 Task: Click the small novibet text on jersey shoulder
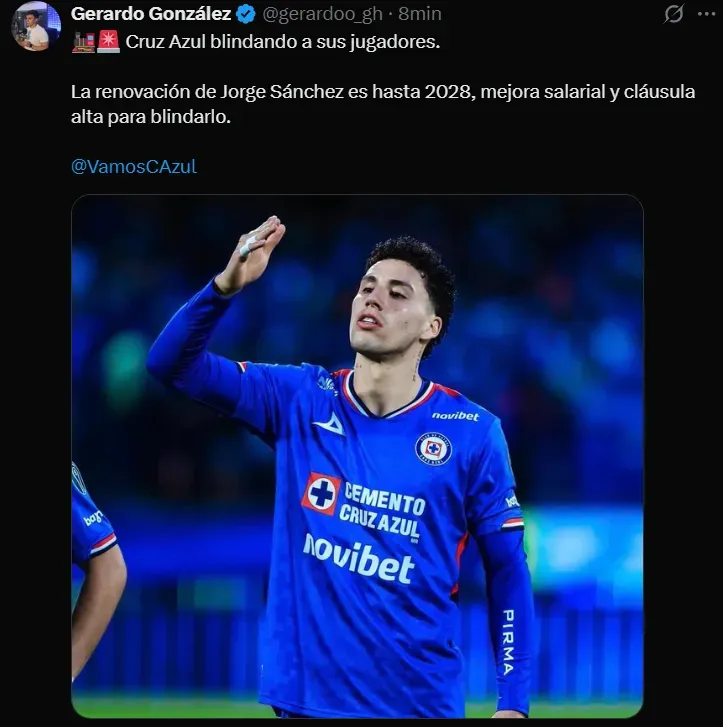(455, 416)
